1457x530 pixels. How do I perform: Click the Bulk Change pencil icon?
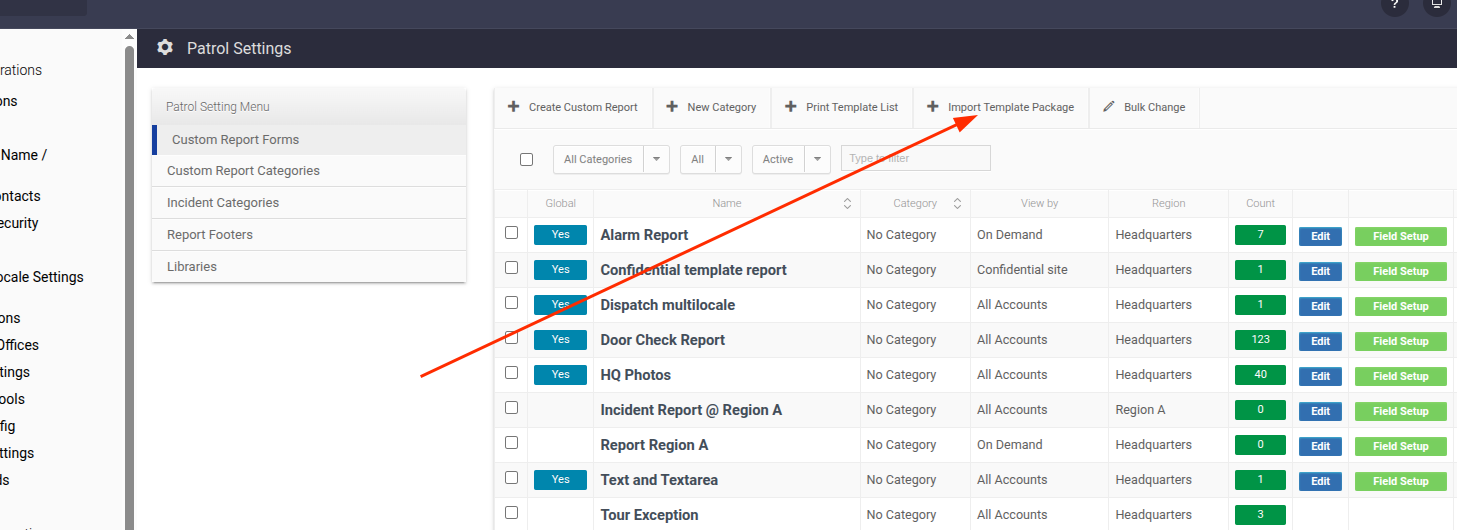[x=1109, y=106]
